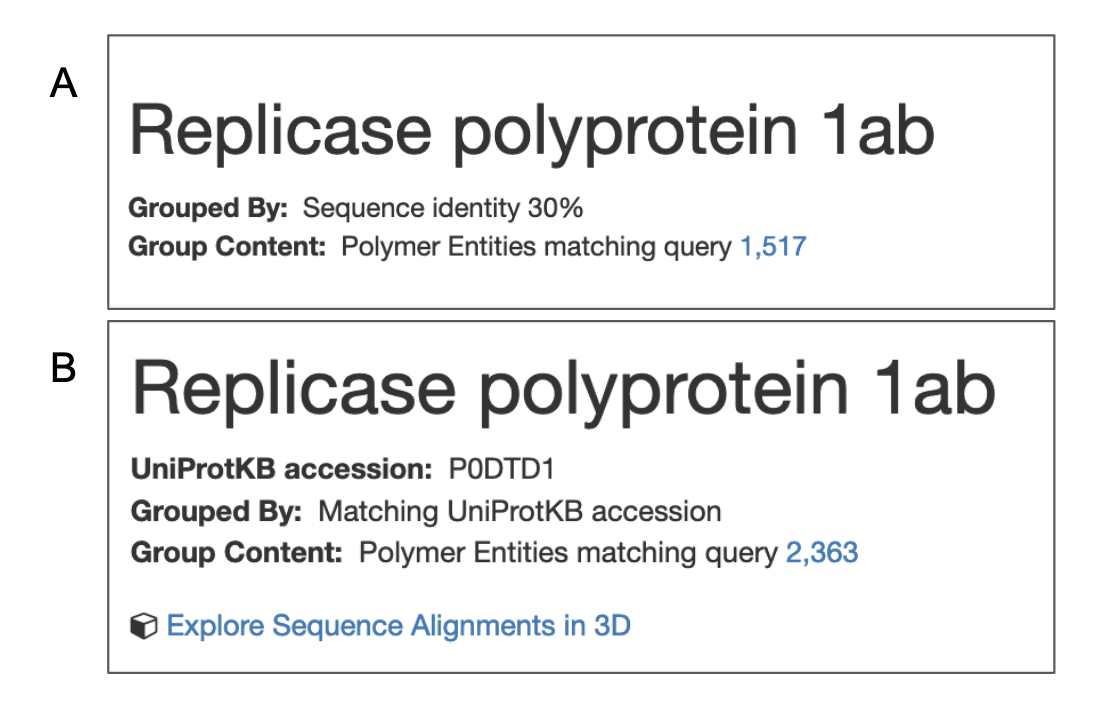Click the 3D cube icon in panel B

[145, 626]
